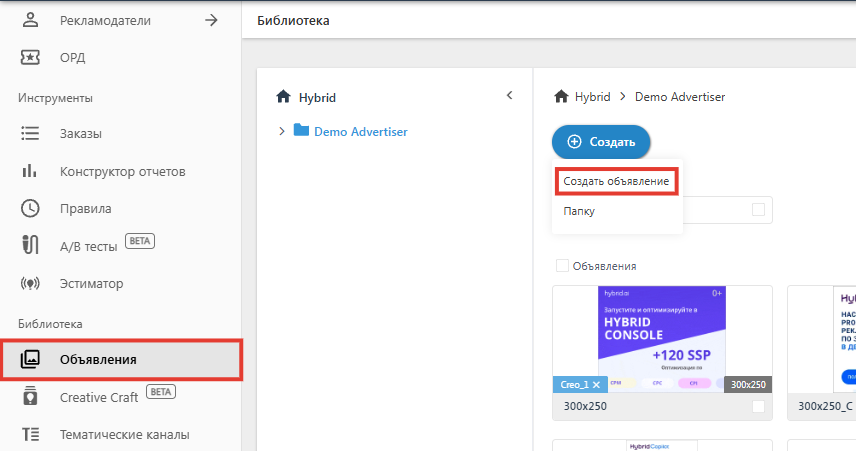The width and height of the screenshot is (856, 451).
Task: Expand Рекламодатели with the arrow
Action: pos(211,19)
